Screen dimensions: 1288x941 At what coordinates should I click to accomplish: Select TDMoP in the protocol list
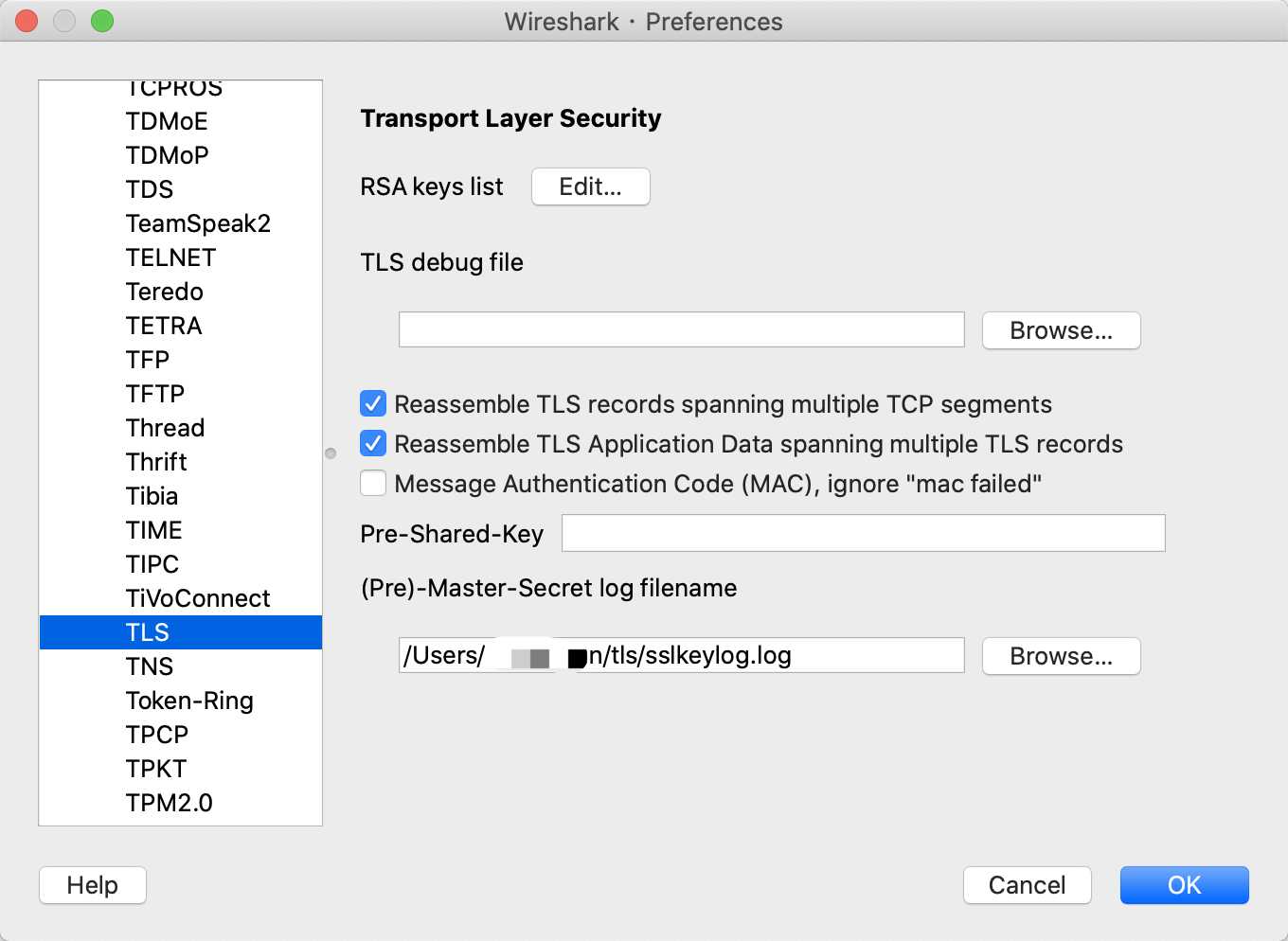click(180, 155)
